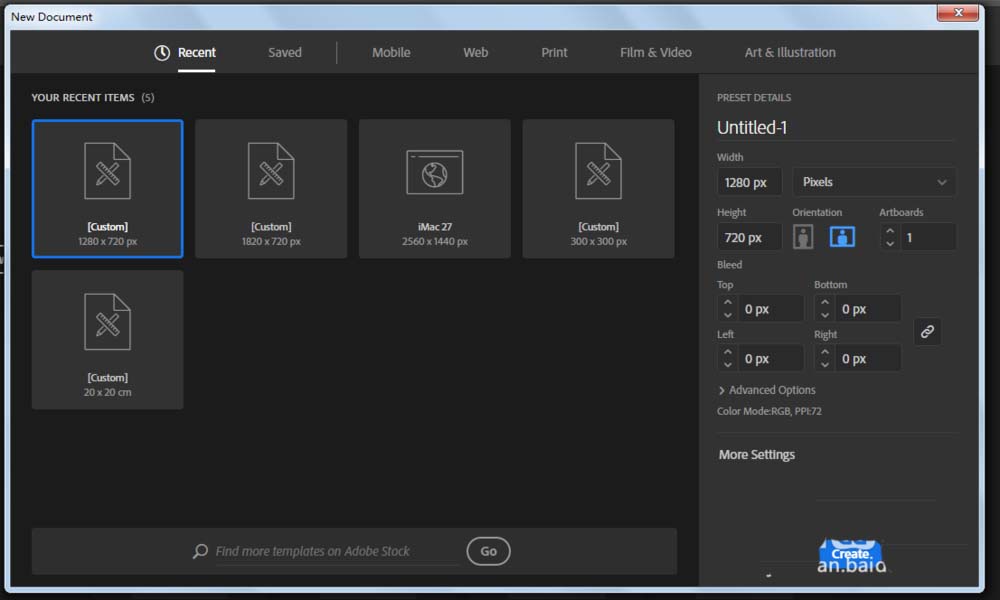This screenshot has width=1000, height=600.
Task: Open More Settings
Action: [757, 455]
